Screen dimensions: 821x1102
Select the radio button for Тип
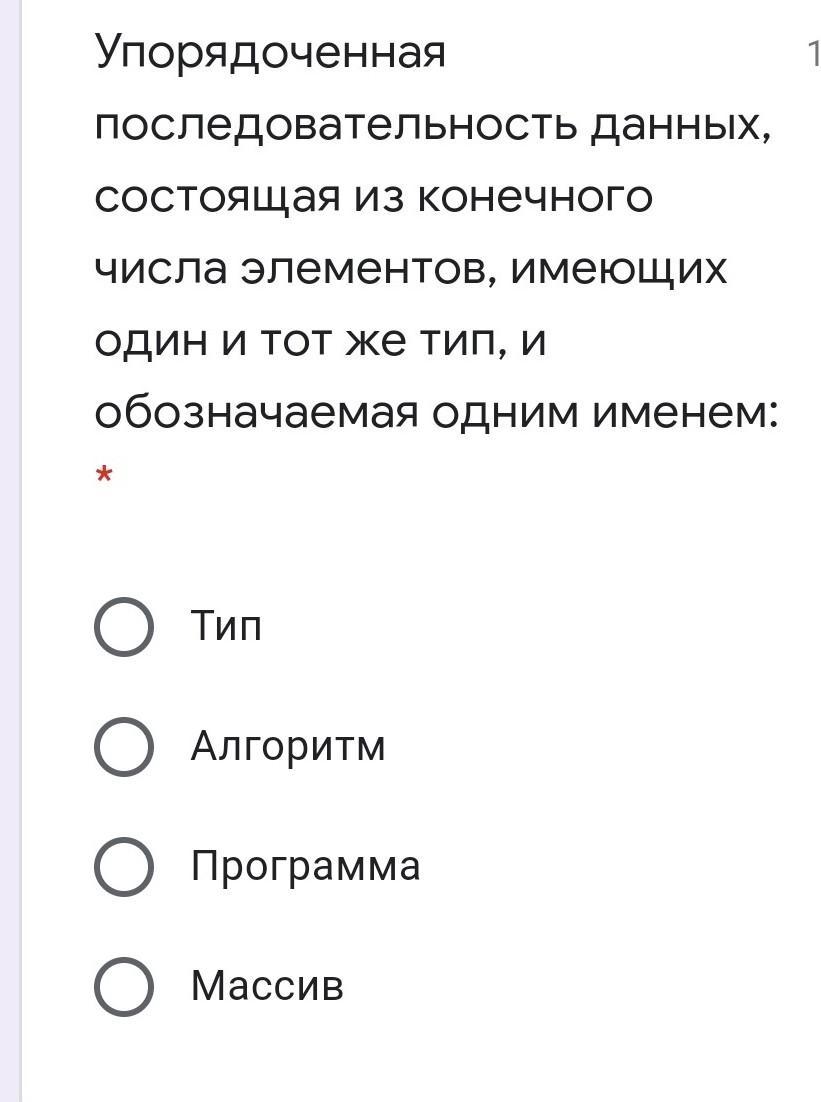(x=124, y=627)
